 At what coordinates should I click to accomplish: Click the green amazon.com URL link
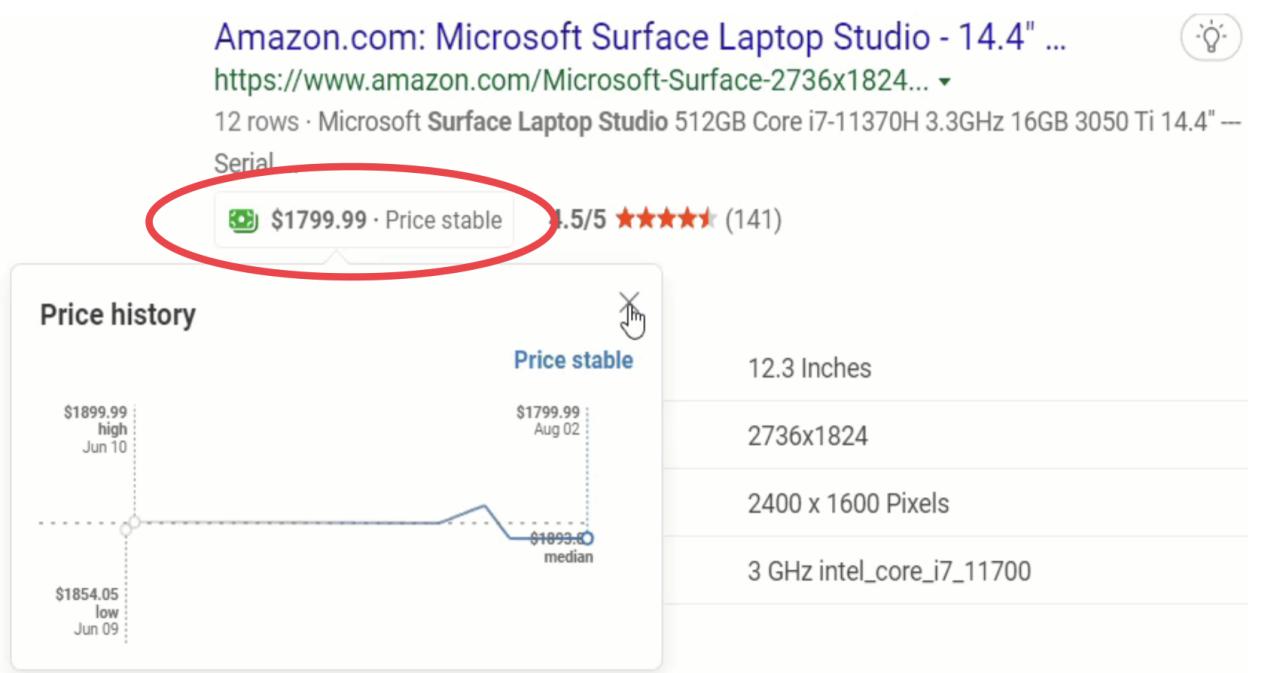click(x=571, y=80)
